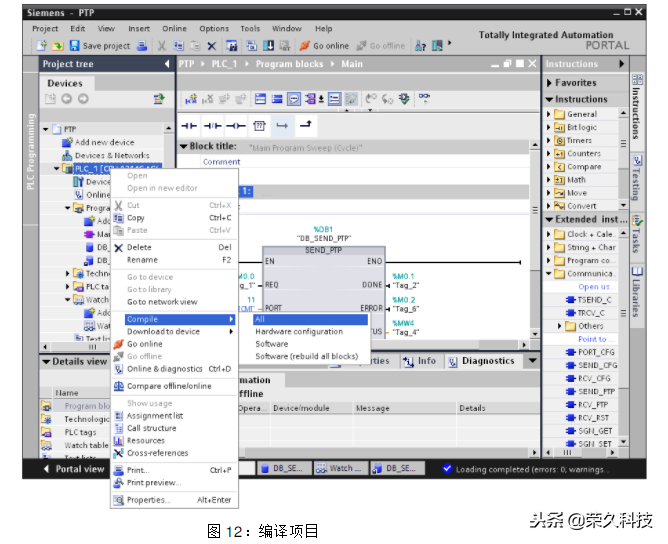Click Properties in the context menu
668x544 pixels.
(174, 500)
